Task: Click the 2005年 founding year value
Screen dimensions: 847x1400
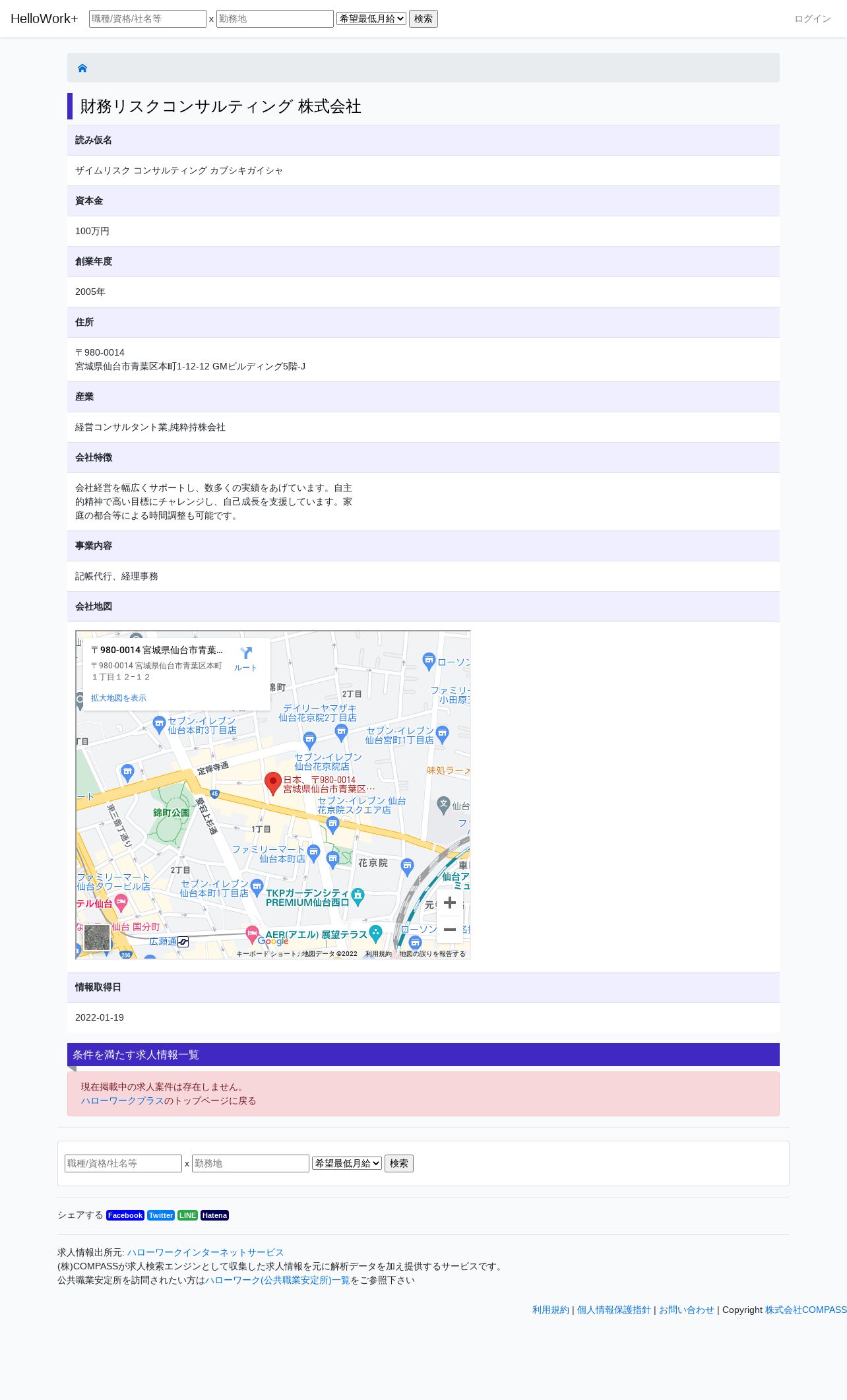Action: point(90,292)
